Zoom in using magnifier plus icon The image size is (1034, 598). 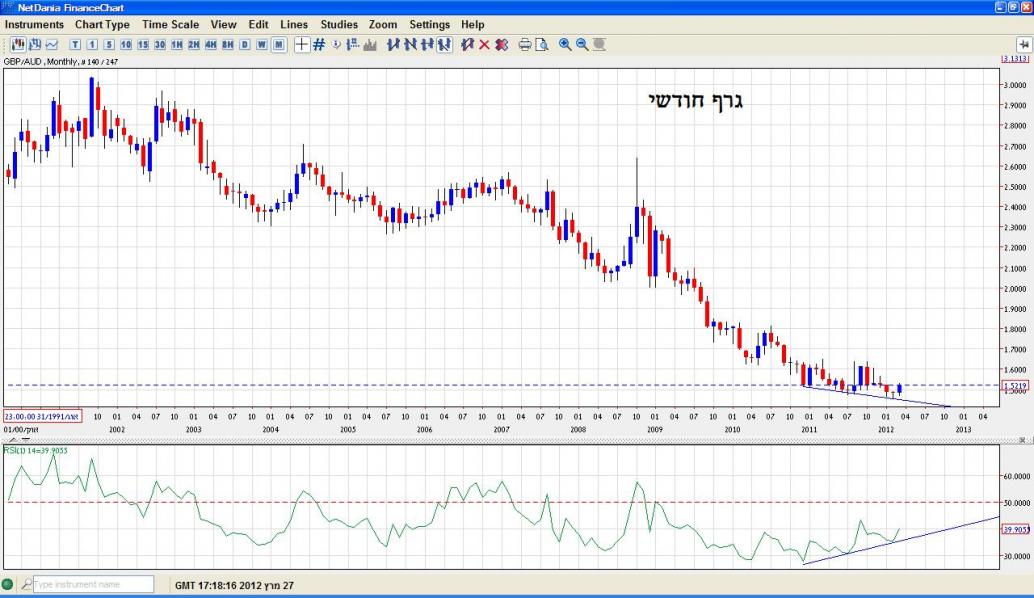tap(565, 44)
